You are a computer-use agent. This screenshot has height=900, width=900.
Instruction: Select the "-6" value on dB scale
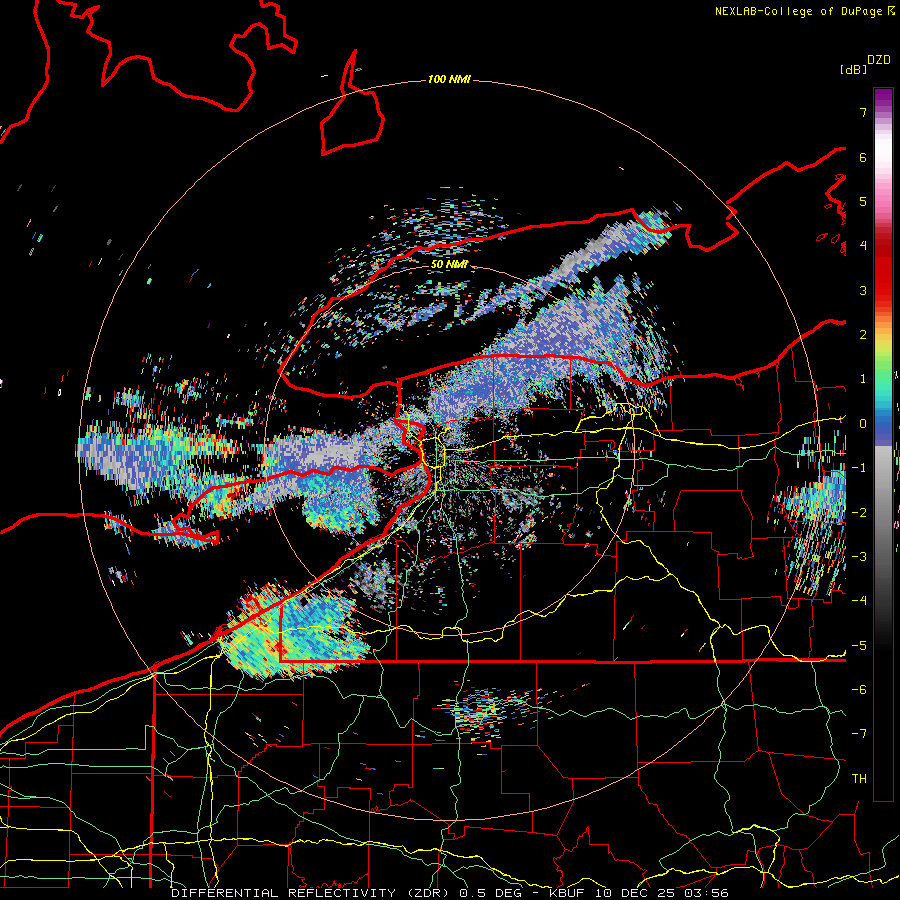pos(859,689)
